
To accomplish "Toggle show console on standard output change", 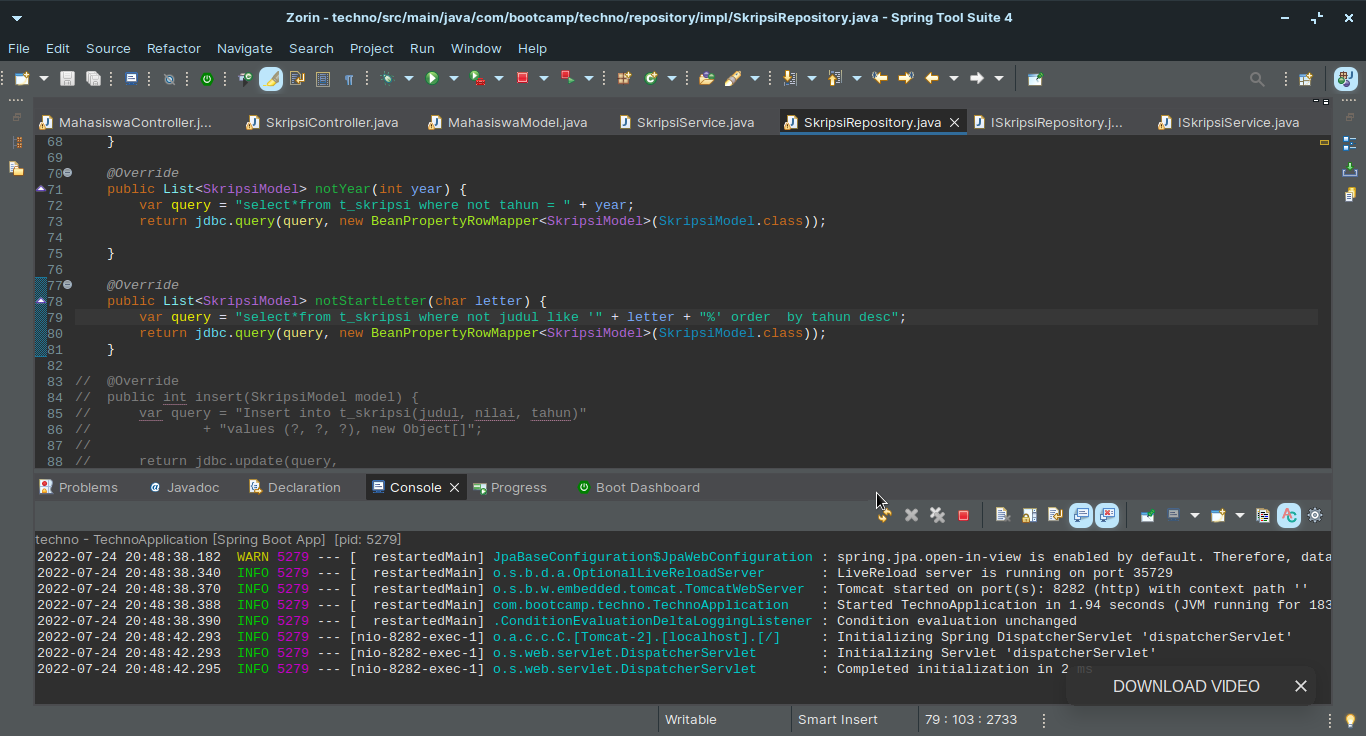I will (1081, 516).
